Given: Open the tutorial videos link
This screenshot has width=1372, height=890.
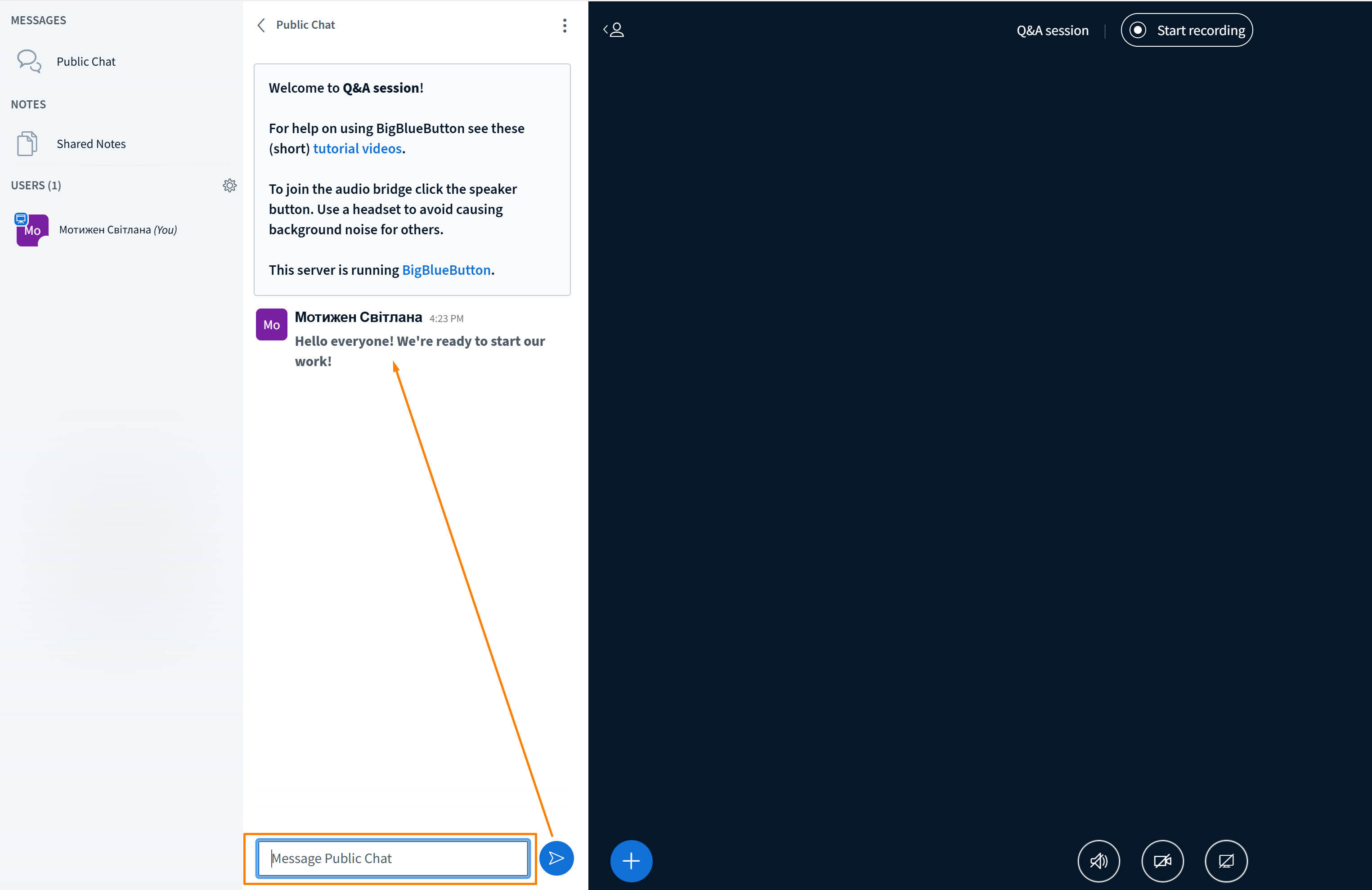Looking at the screenshot, I should click(357, 149).
